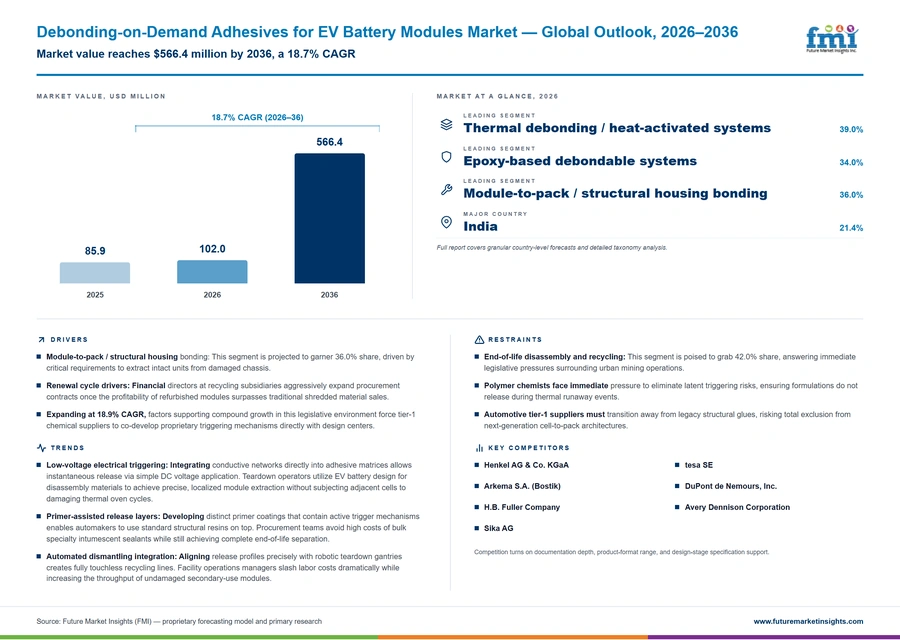
Task: Click DuPont de Nemours, Inc. competitor
Action: [731, 486]
